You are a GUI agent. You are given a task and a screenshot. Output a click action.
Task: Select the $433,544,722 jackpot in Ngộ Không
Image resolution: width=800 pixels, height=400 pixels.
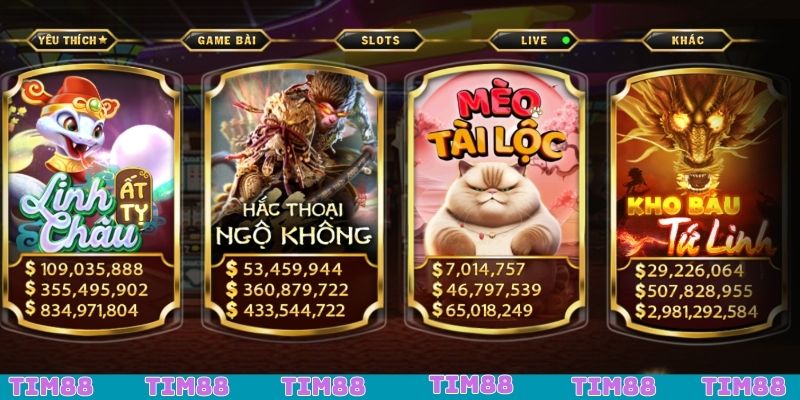click(x=286, y=310)
